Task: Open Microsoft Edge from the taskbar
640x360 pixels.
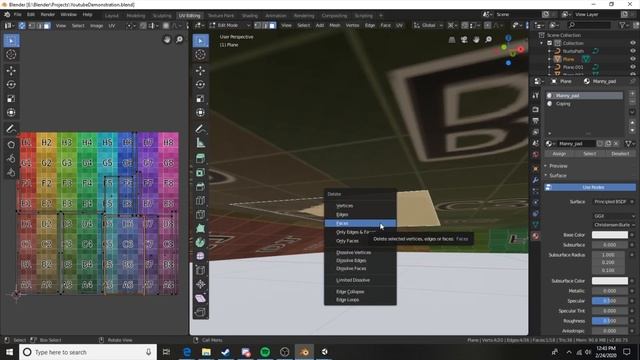Action: click(187, 352)
